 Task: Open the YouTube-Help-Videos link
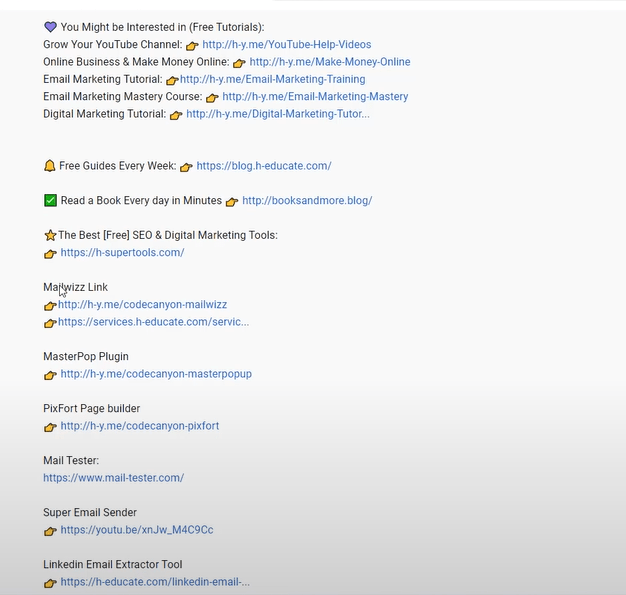pyautogui.click(x=287, y=44)
